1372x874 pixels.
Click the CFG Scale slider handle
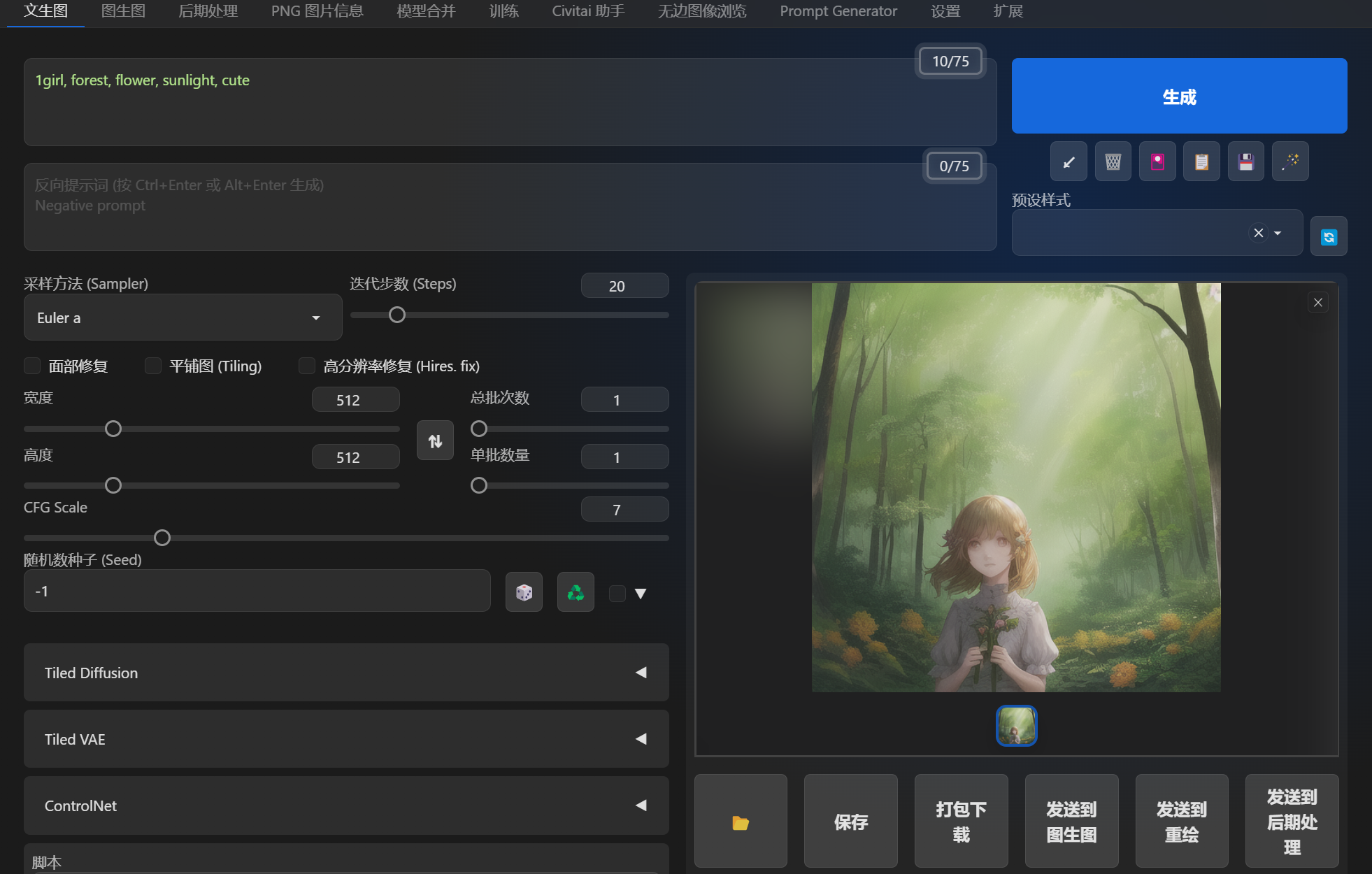pyautogui.click(x=162, y=538)
